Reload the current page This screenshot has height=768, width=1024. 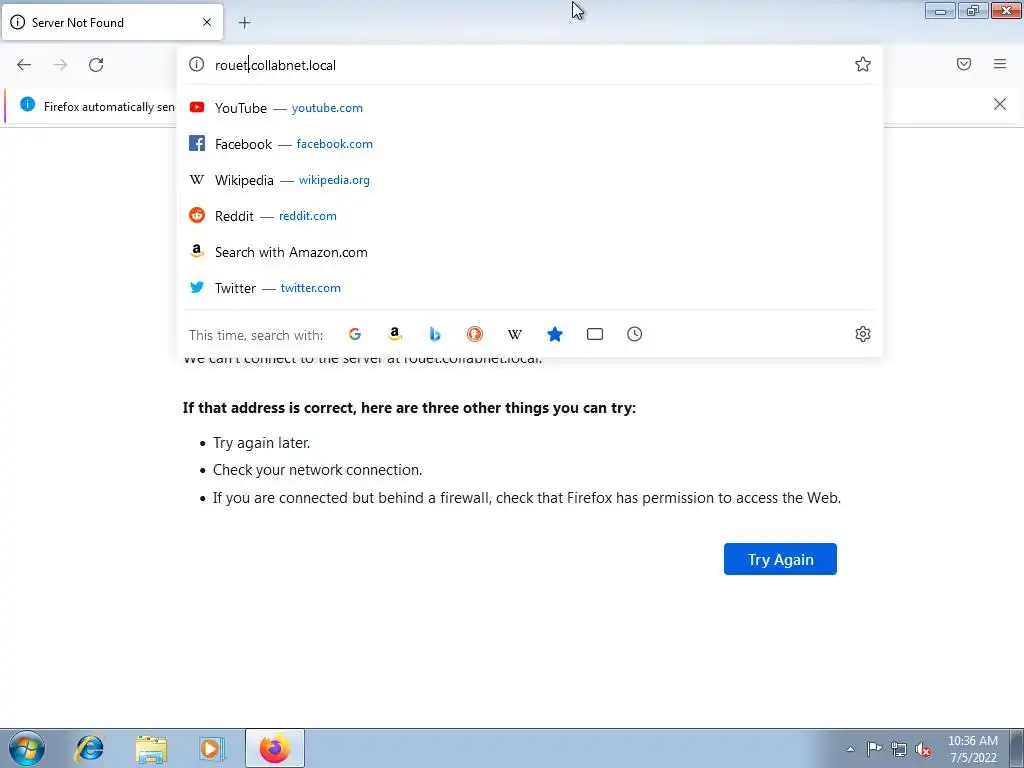(x=96, y=64)
